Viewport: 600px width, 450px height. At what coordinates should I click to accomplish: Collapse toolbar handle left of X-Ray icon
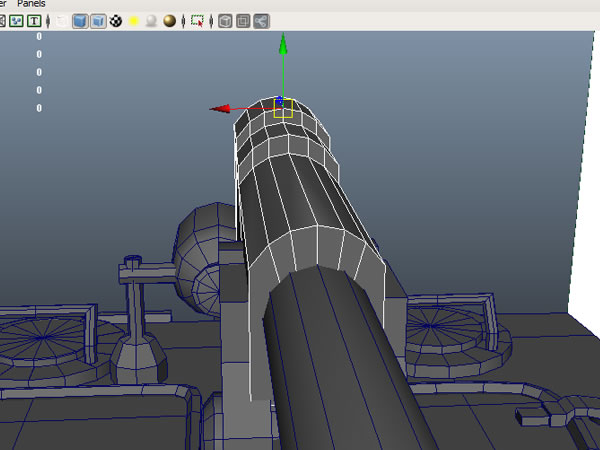tap(211, 21)
